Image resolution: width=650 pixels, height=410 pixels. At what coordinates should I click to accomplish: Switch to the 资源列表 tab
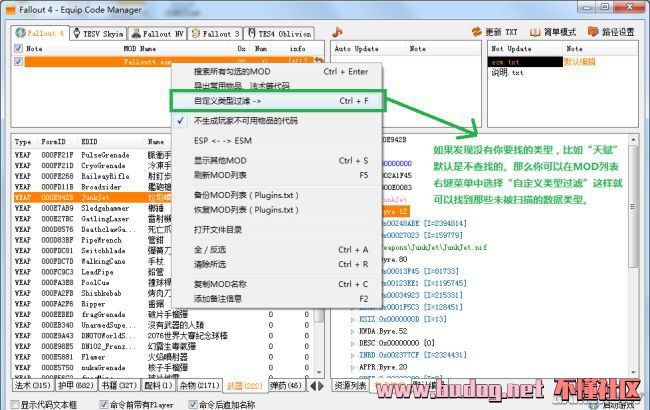point(351,386)
